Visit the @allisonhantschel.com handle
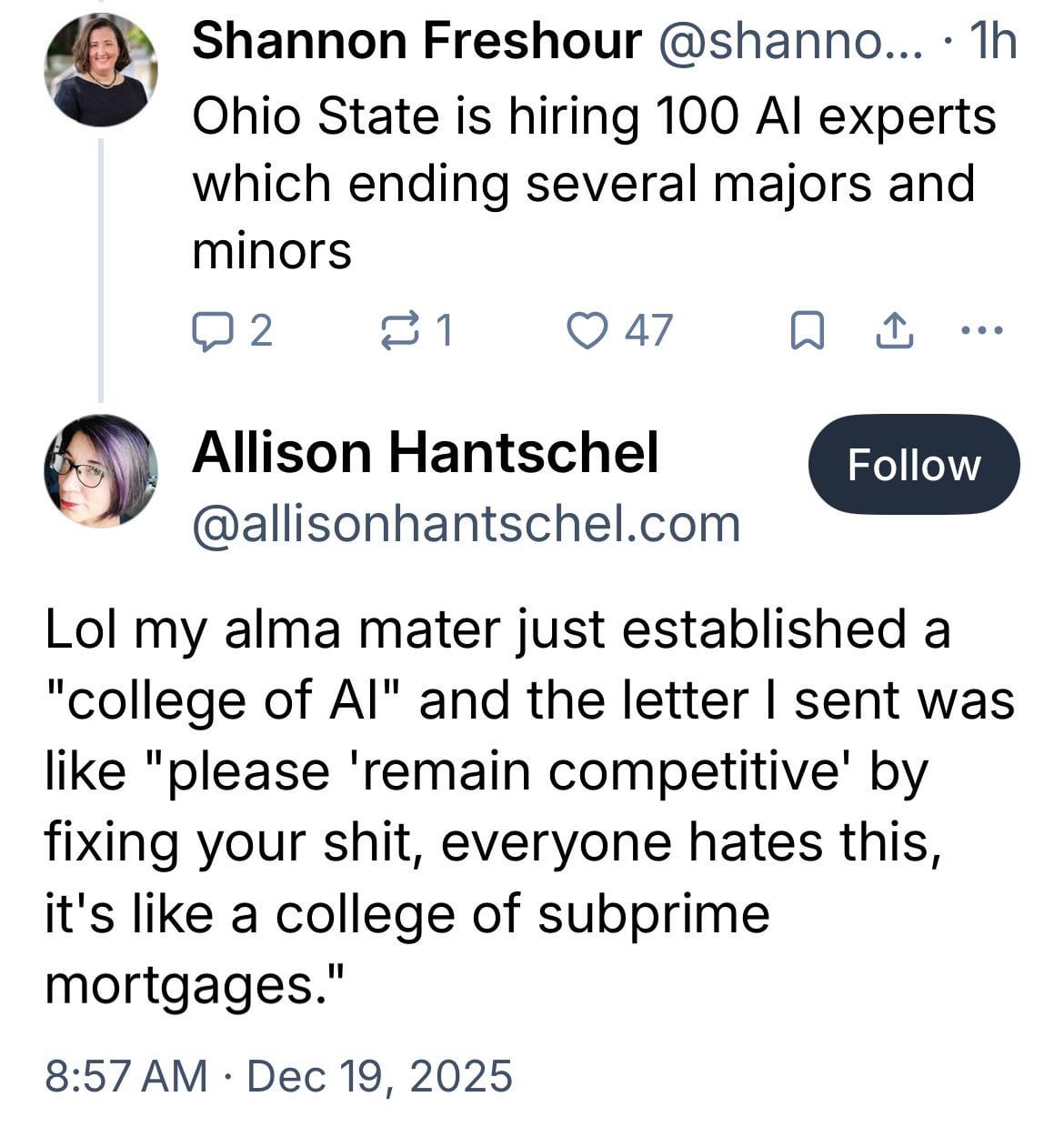1064x1127 pixels. click(466, 524)
